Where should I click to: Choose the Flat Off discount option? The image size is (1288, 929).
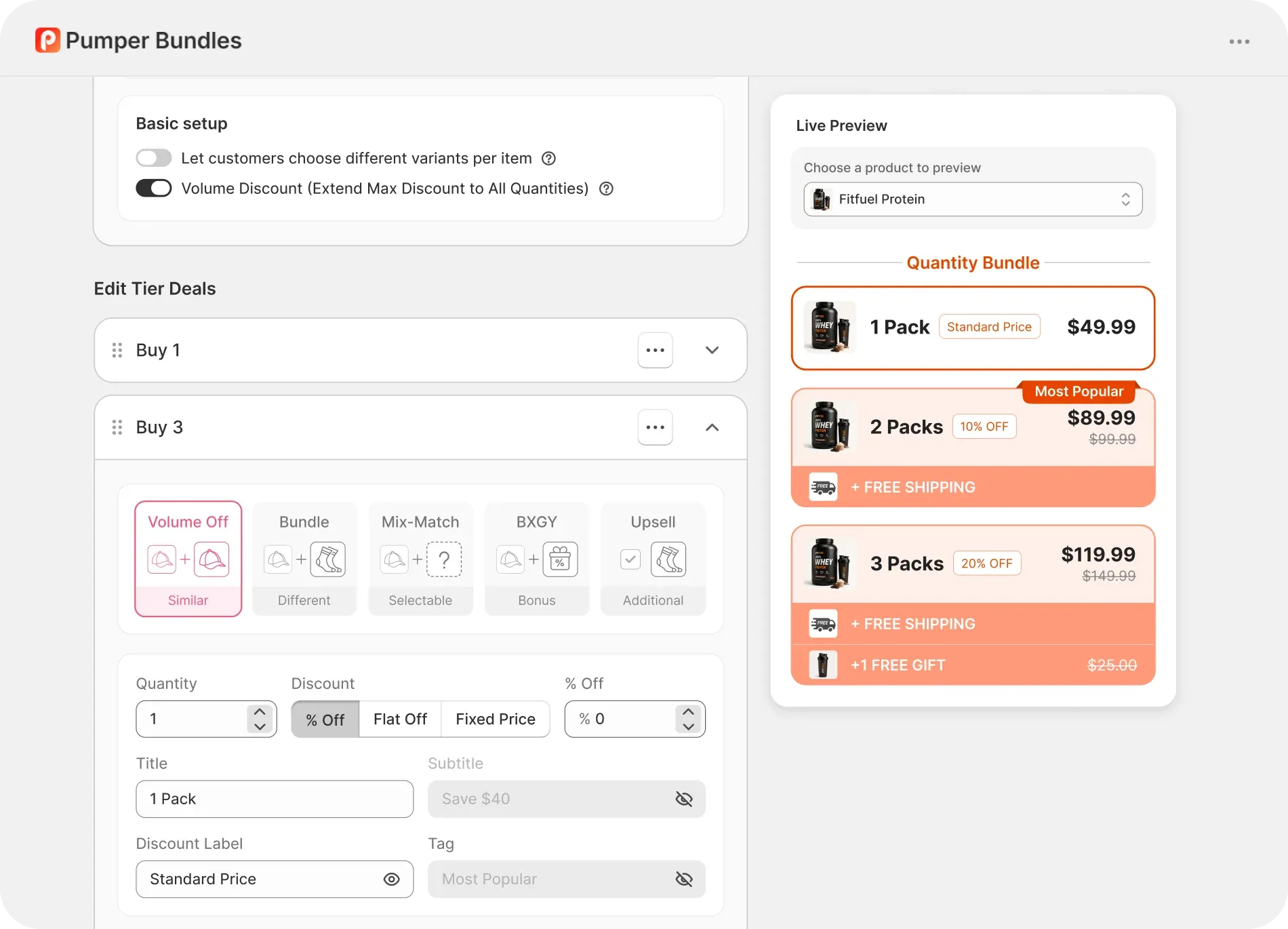point(400,719)
